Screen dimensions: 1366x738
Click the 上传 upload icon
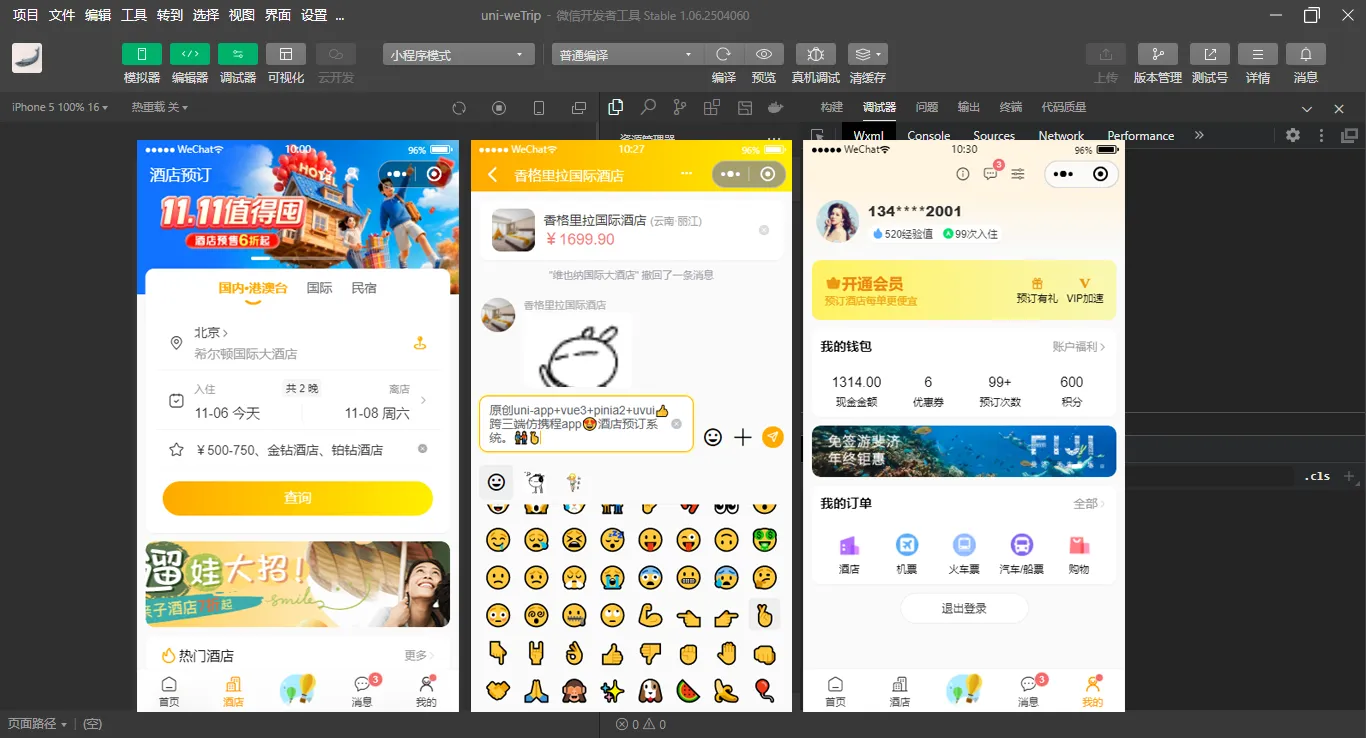pos(1105,54)
